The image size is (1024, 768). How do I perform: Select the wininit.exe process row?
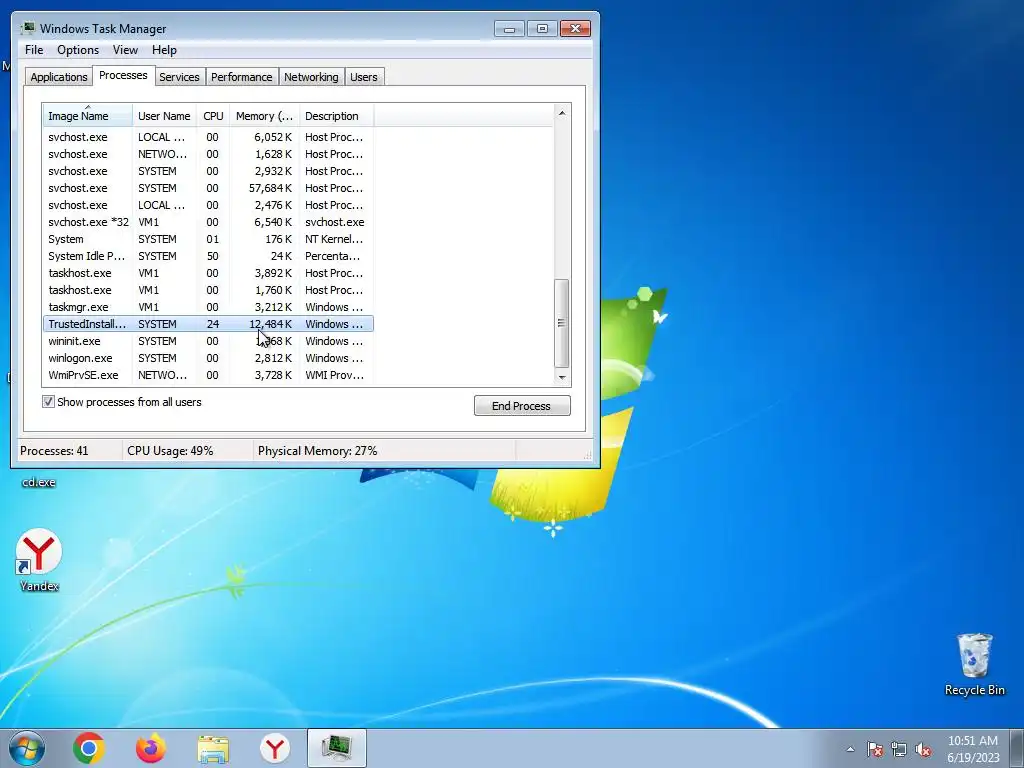(x=208, y=341)
